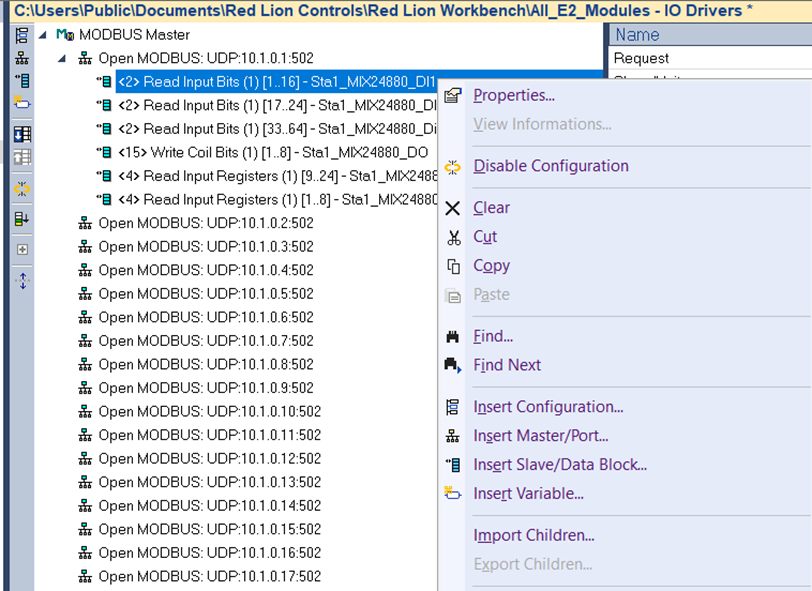Select Open MODBUS: UDP:10.1.0.13:502 port
Screen dimensions: 812x591
[210, 483]
